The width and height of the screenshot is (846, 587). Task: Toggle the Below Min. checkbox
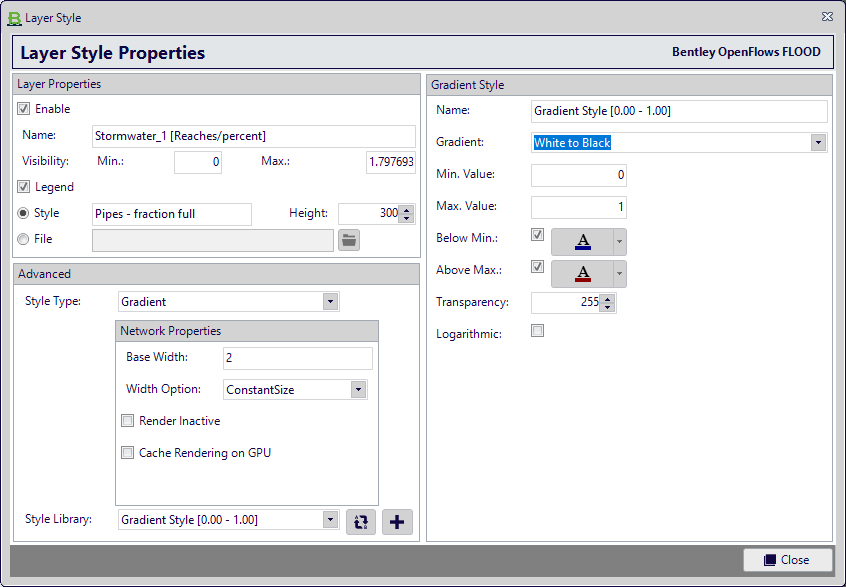tap(537, 235)
